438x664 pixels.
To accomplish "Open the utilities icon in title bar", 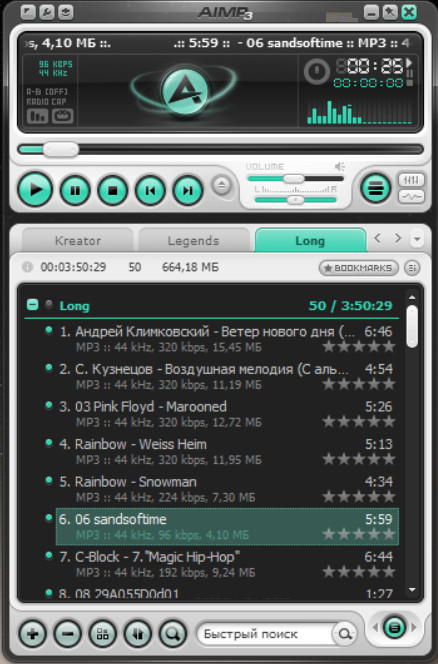I will (66, 12).
